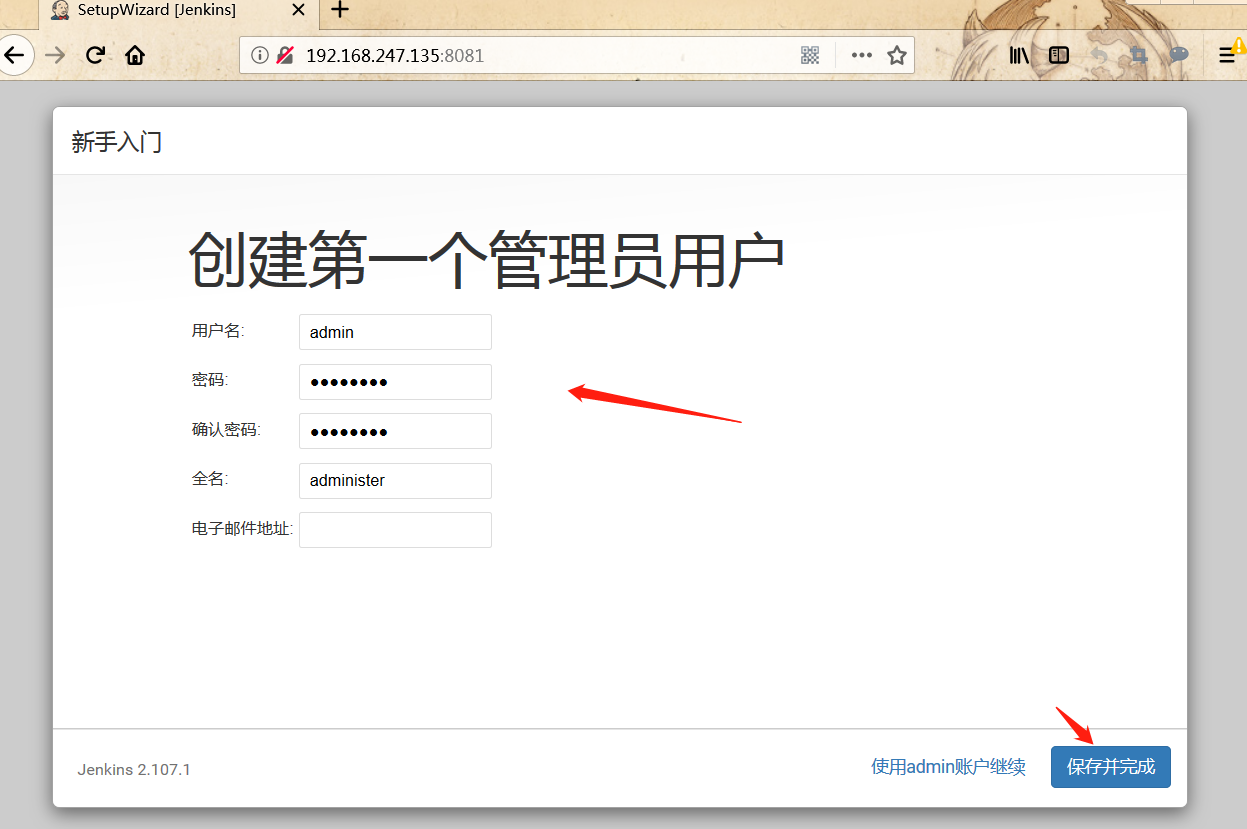This screenshot has height=829, width=1247.
Task: Open the QR code generator in address bar
Action: [x=810, y=55]
